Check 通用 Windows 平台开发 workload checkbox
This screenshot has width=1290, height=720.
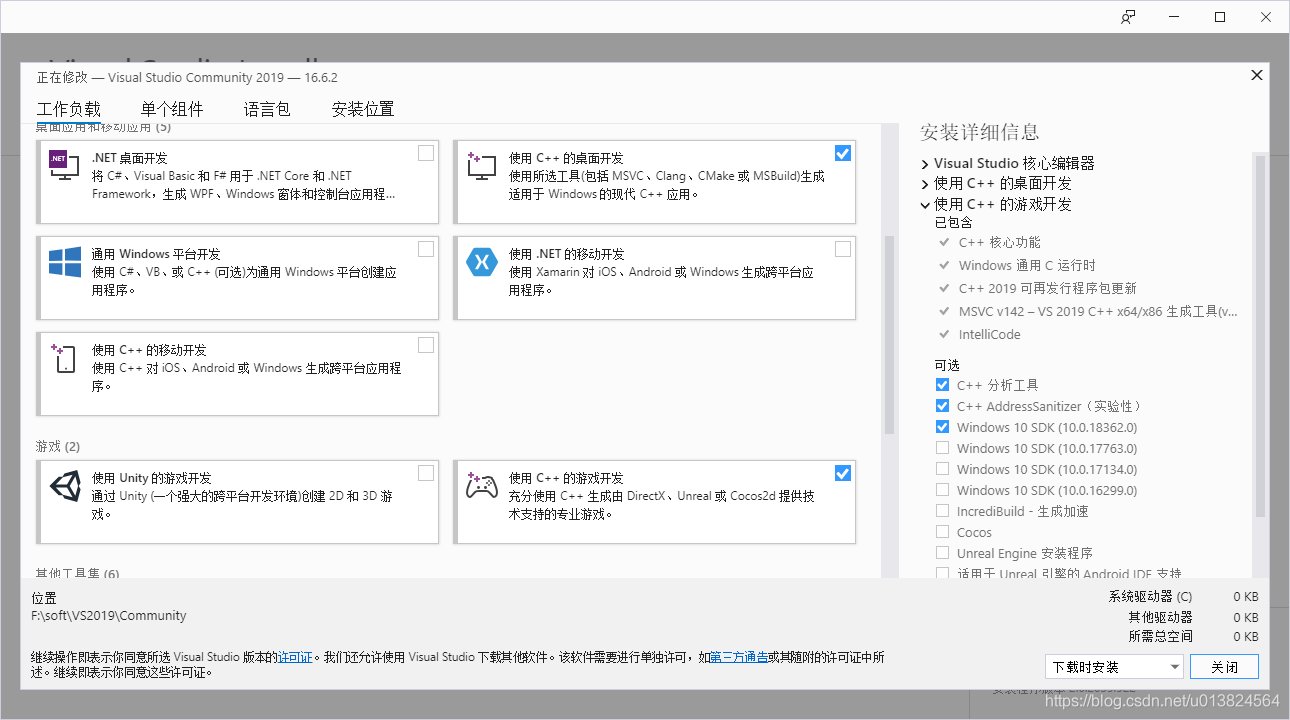426,249
